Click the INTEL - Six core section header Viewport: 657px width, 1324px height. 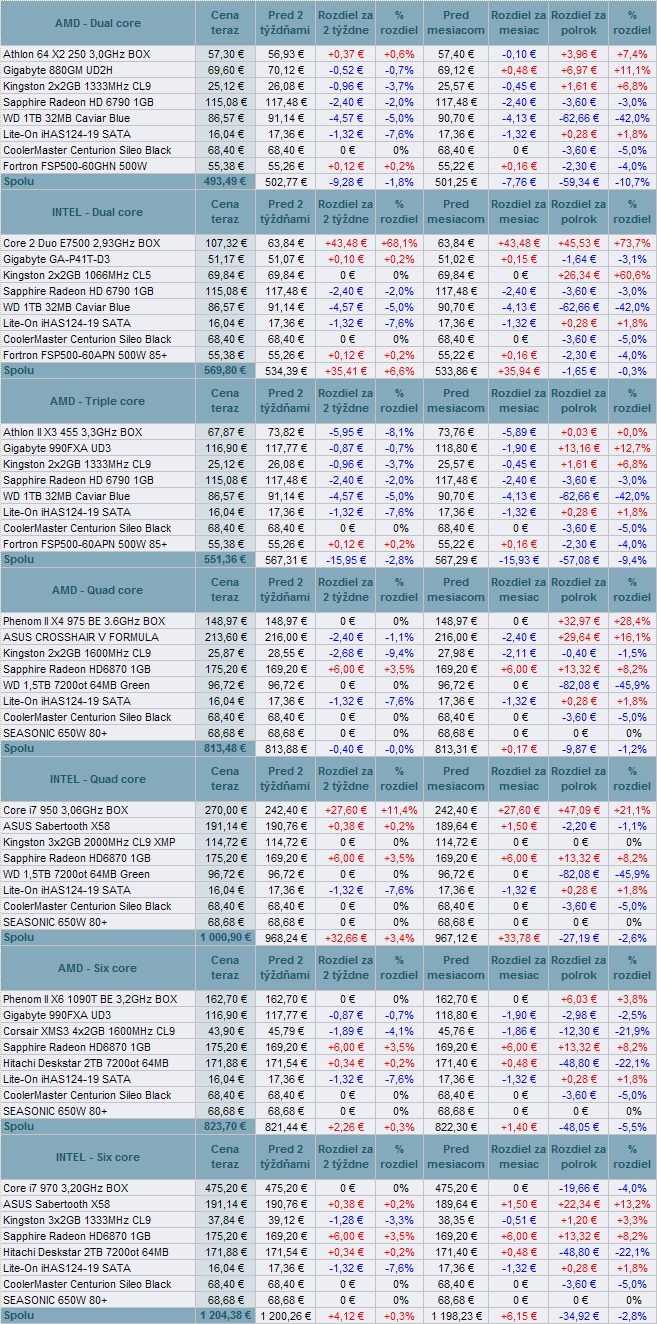(97, 1157)
